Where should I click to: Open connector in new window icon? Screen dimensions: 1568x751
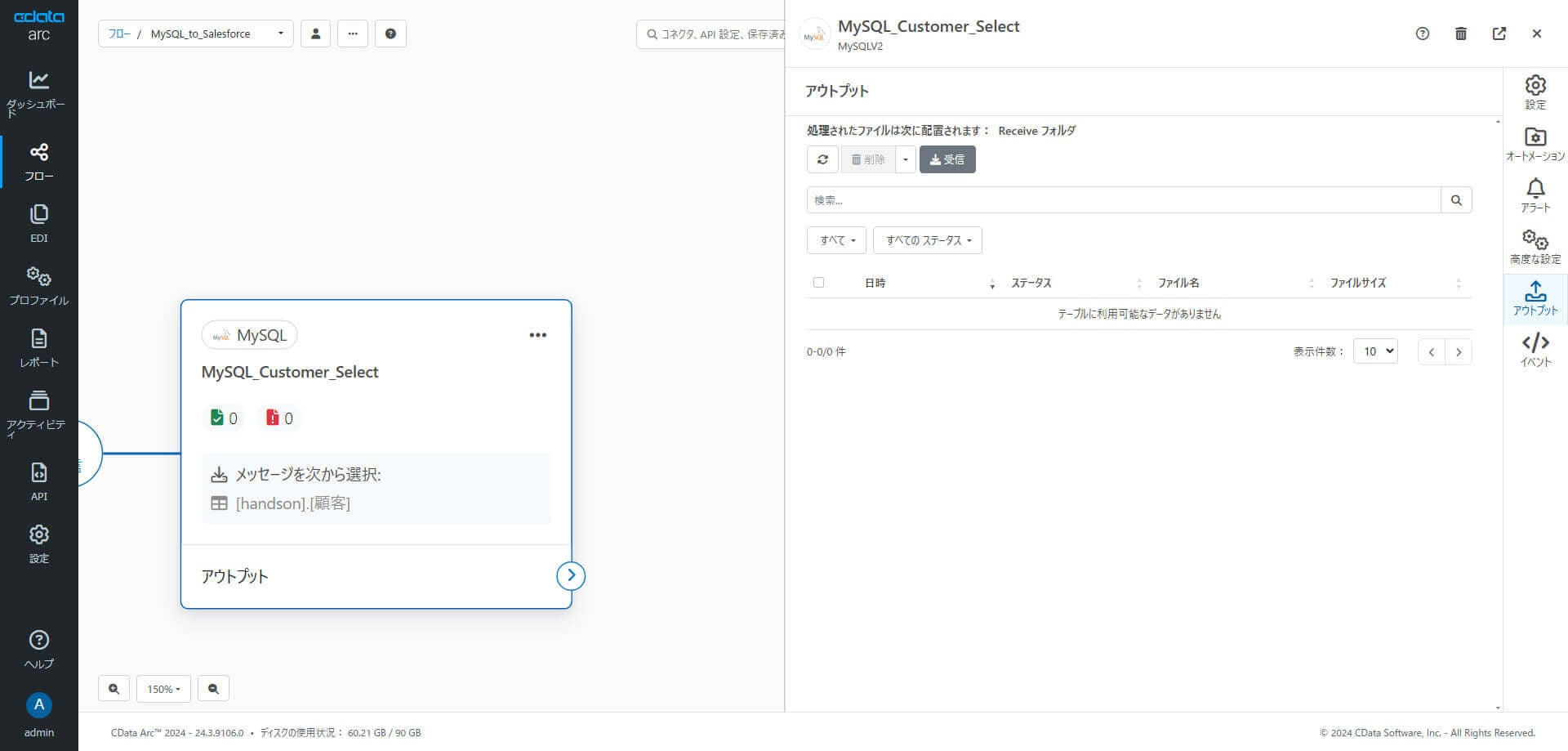1499,34
